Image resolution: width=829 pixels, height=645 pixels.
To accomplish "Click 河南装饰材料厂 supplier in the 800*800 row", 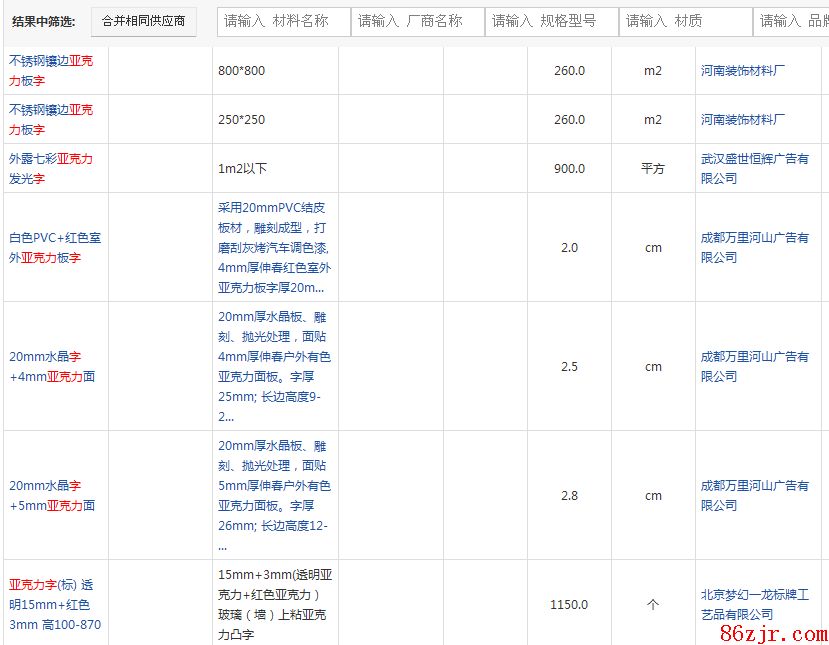I will (x=743, y=71).
